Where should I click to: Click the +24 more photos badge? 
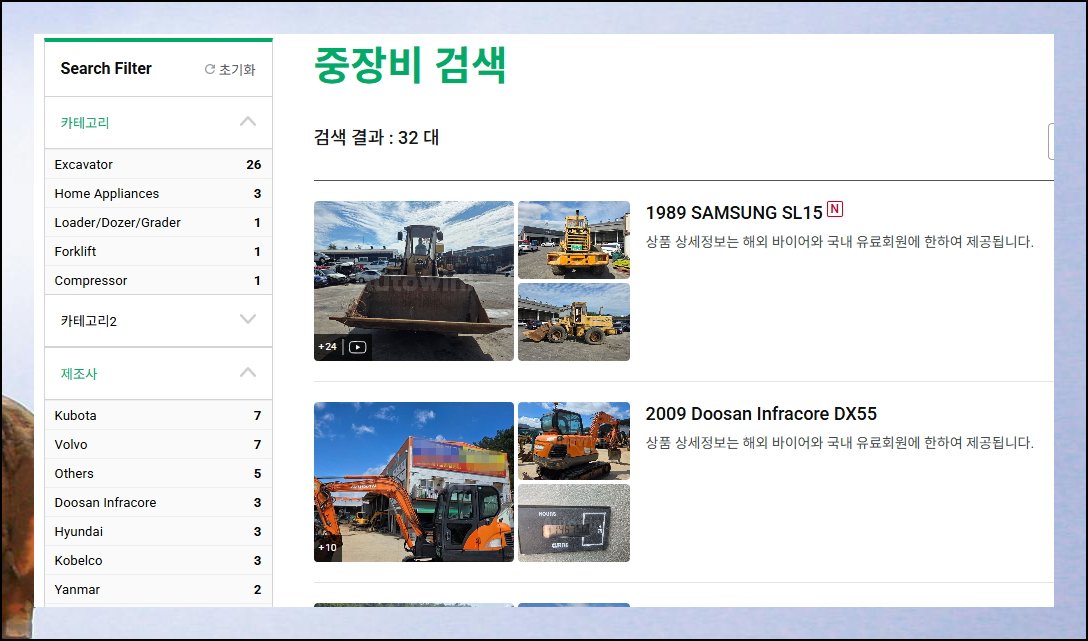point(328,347)
